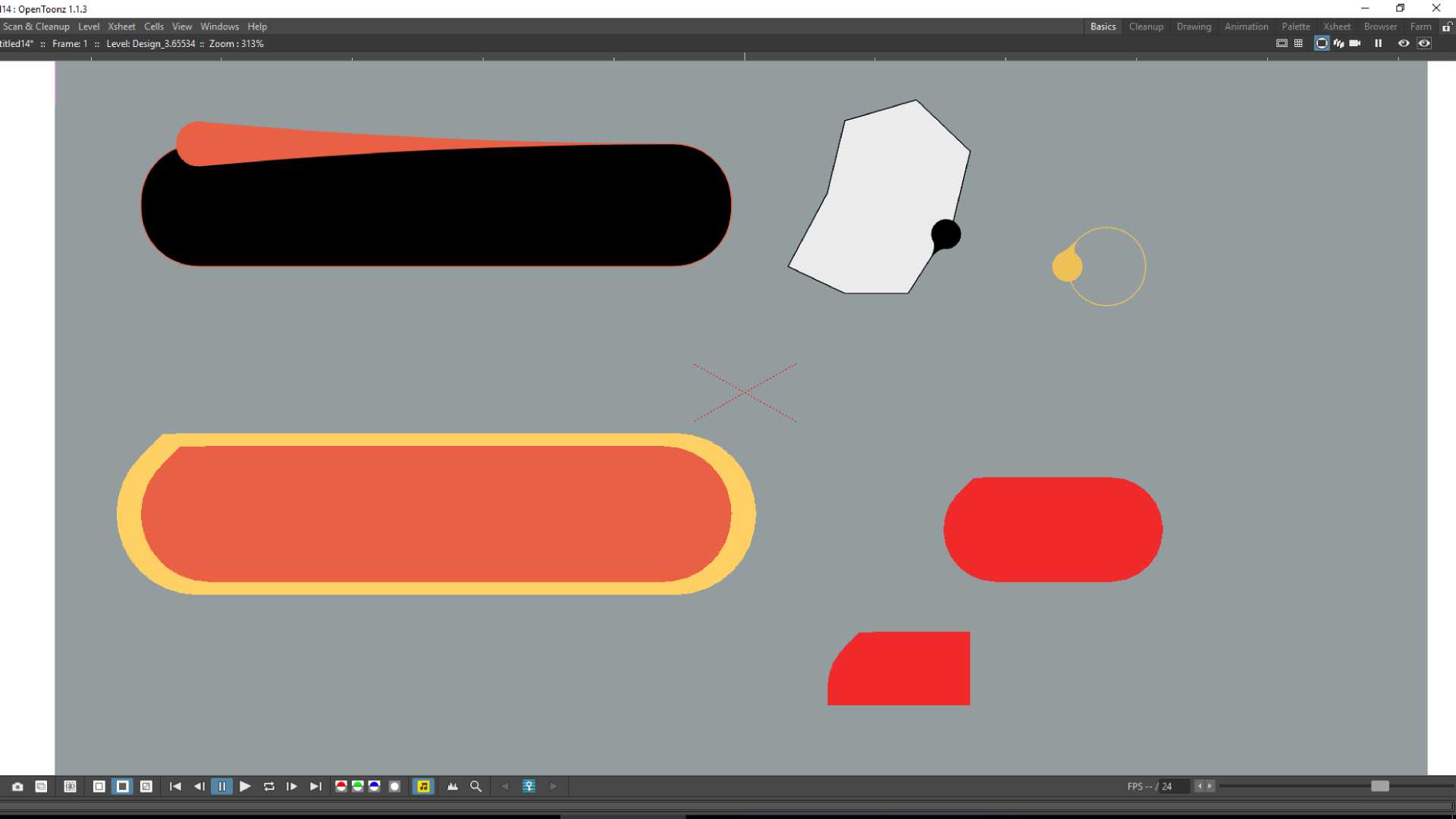Enable loop playback
1456x819 pixels.
(x=268, y=786)
